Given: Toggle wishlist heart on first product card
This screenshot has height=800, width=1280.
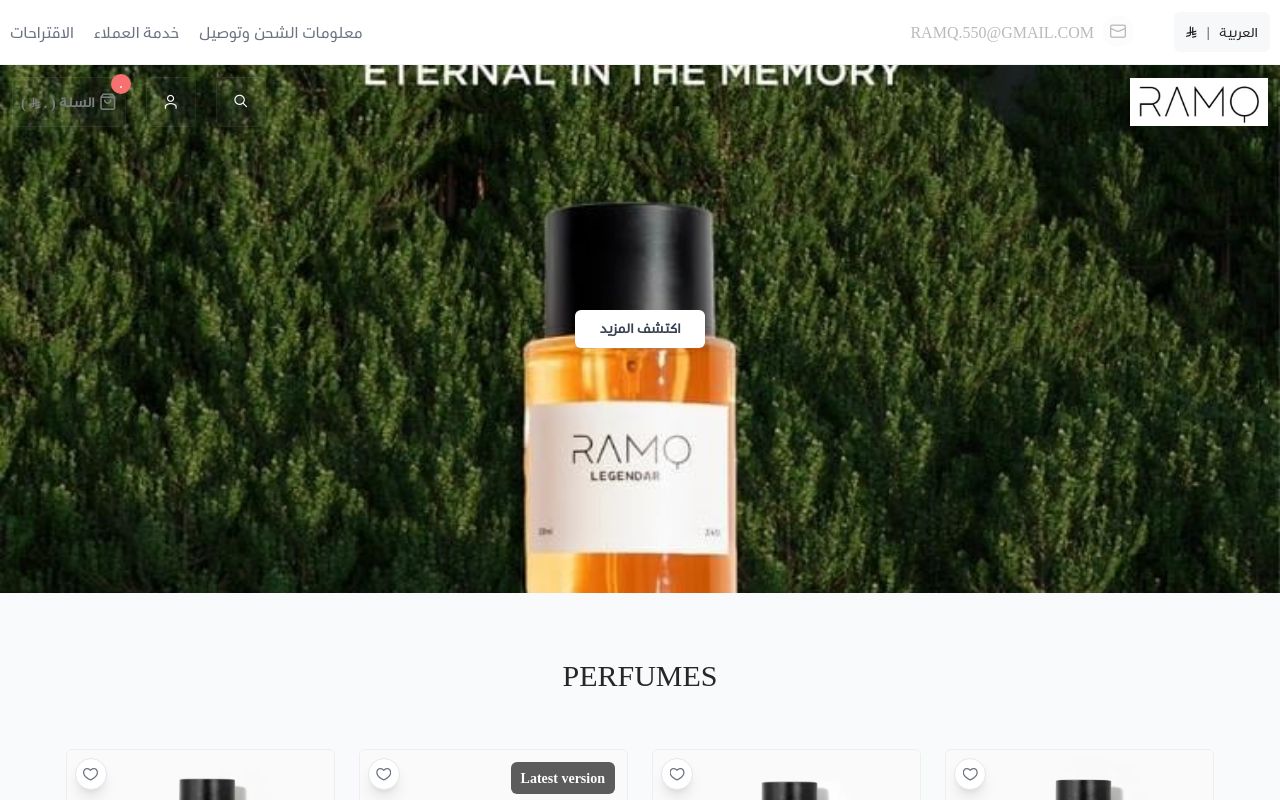Looking at the screenshot, I should (x=91, y=774).
